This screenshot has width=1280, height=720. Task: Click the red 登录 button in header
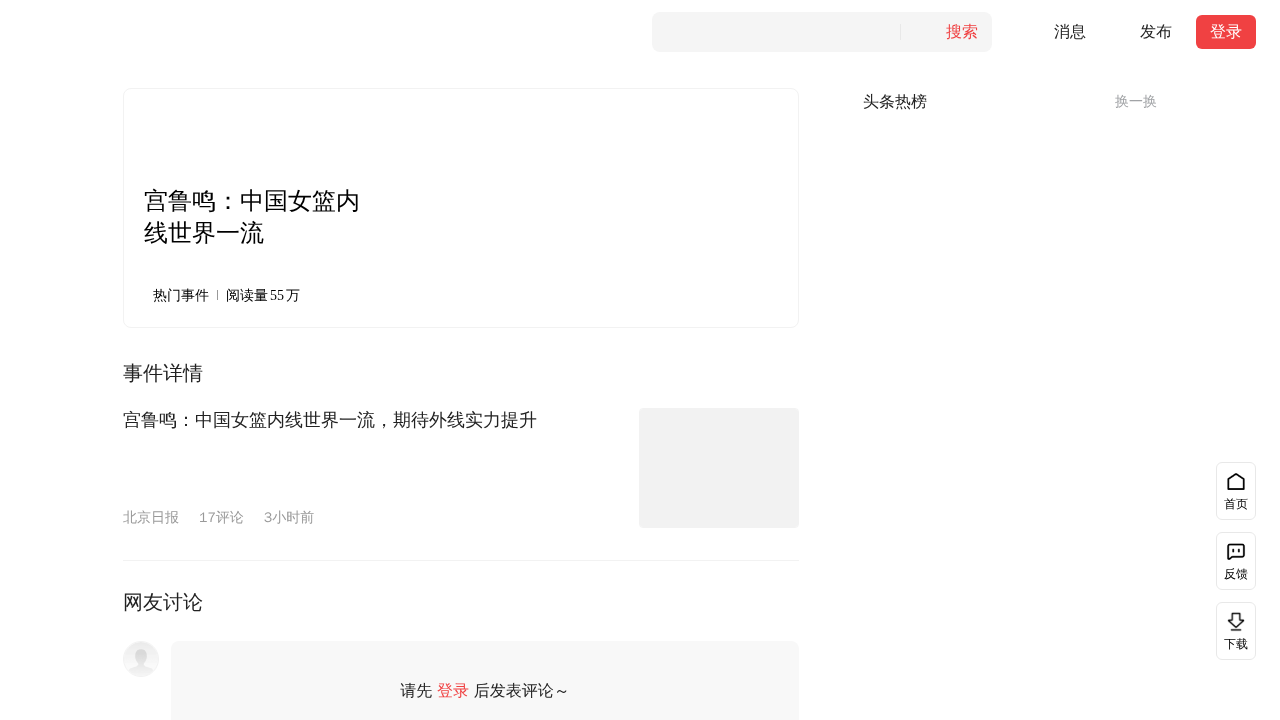(x=1225, y=32)
